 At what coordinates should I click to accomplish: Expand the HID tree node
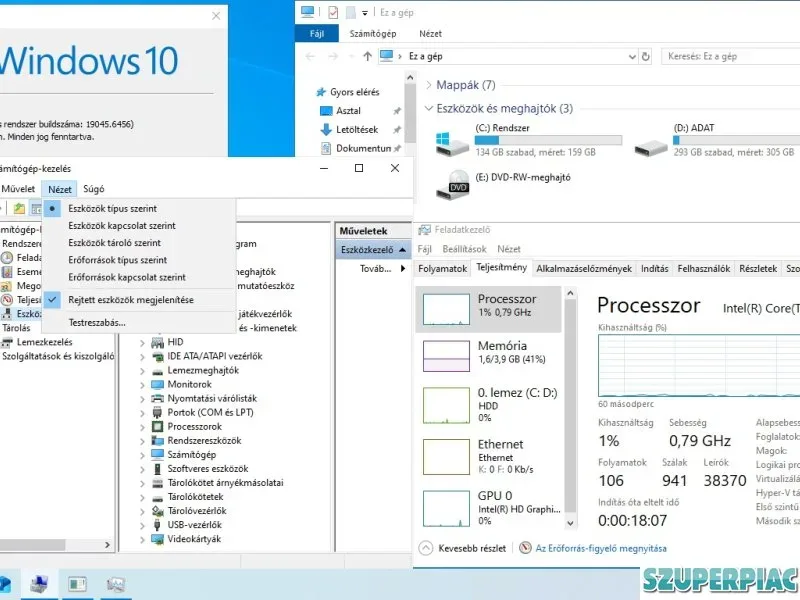(143, 343)
